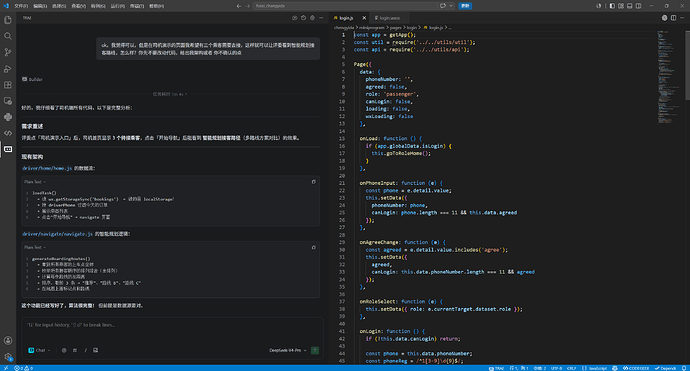Attach an image with the picture icon

pos(95,350)
